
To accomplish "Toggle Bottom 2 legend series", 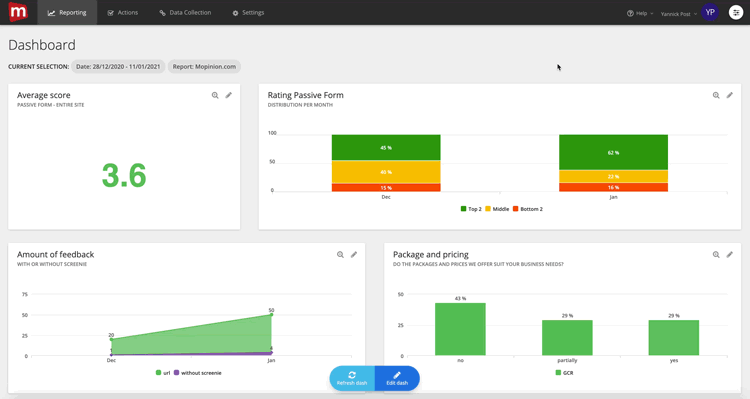I will click(x=528, y=209).
